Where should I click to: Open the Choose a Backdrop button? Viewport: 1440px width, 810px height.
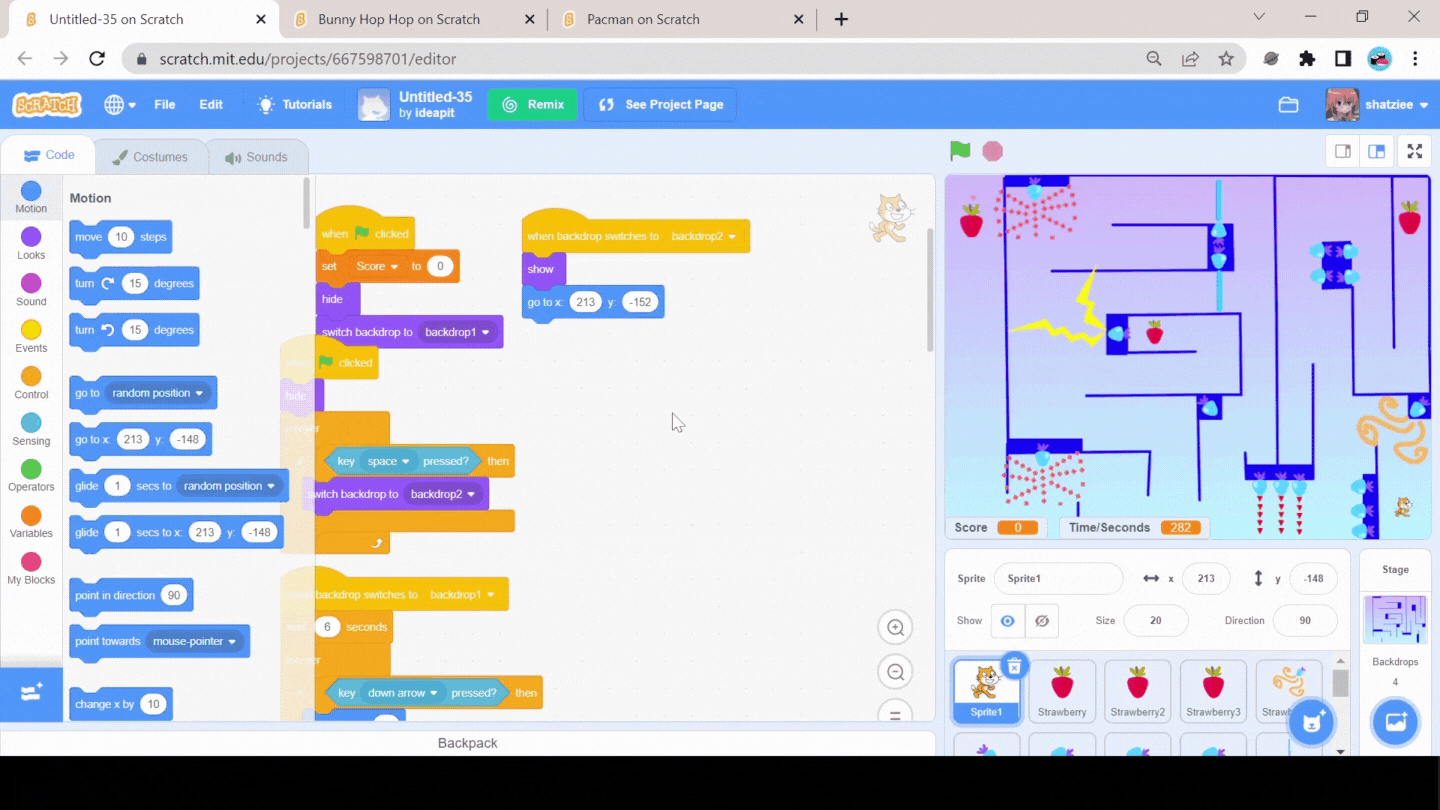(1395, 722)
